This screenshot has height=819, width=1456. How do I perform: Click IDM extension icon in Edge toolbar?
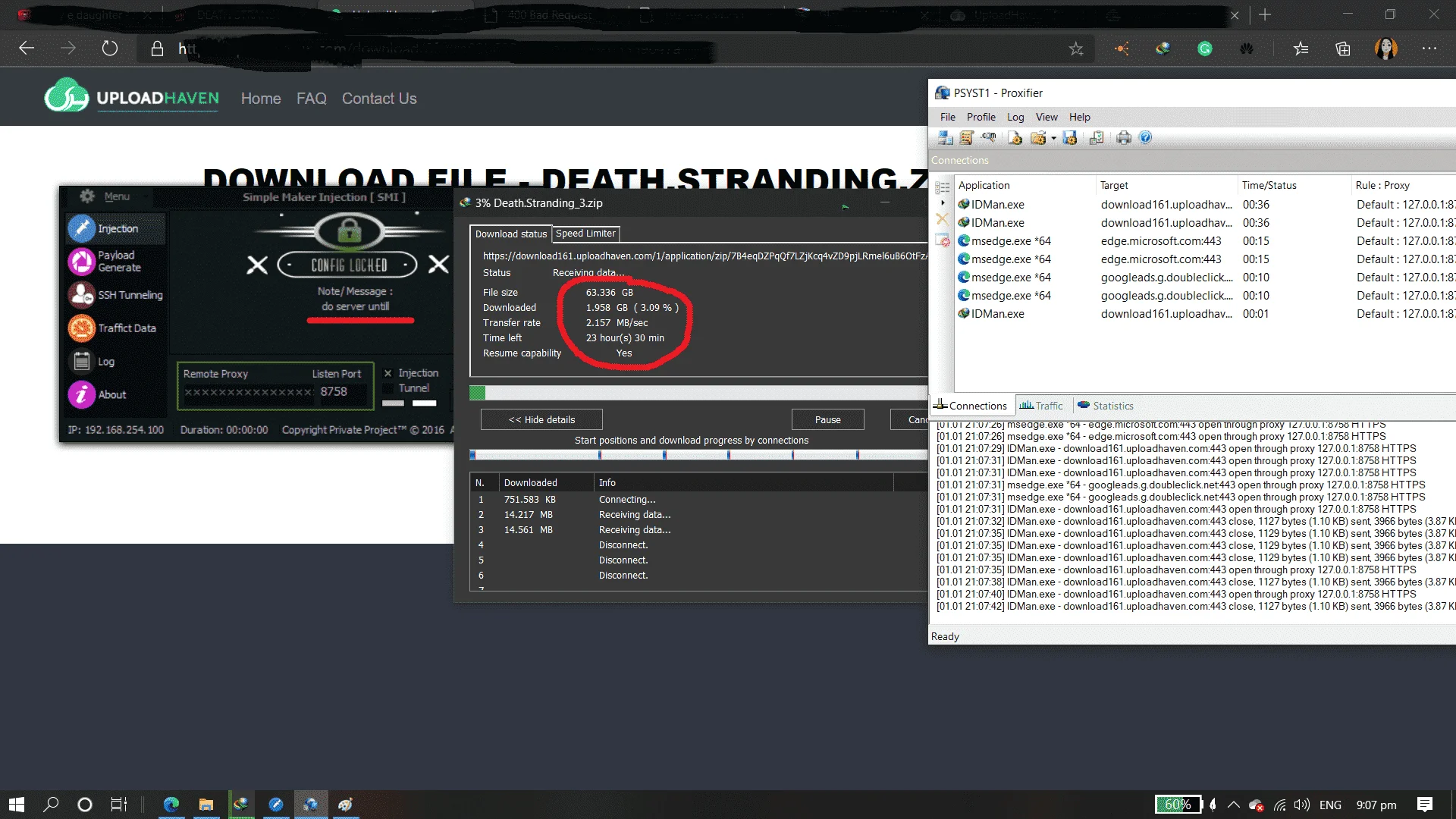pyautogui.click(x=1163, y=49)
